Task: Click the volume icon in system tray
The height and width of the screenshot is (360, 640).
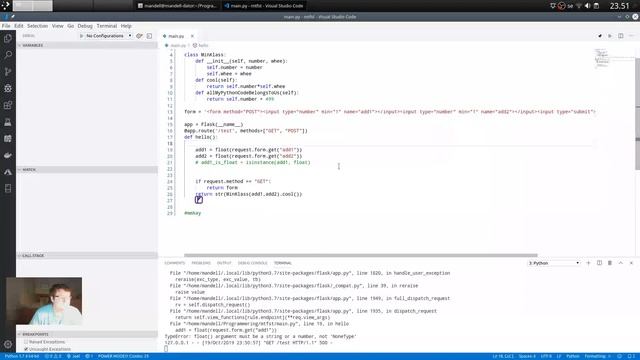Action: [x=587, y=6]
